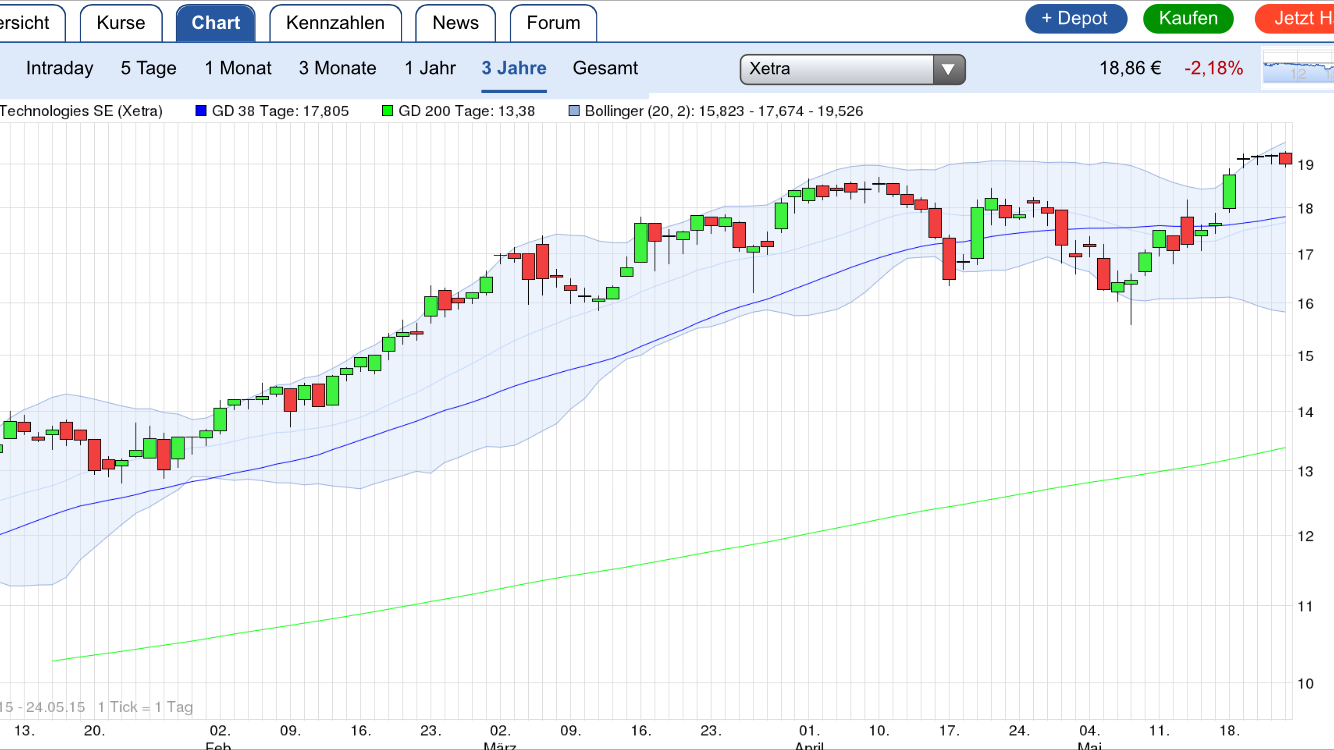Click the exchange selector arrow button
Screen dimensions: 1334x750
click(x=949, y=69)
